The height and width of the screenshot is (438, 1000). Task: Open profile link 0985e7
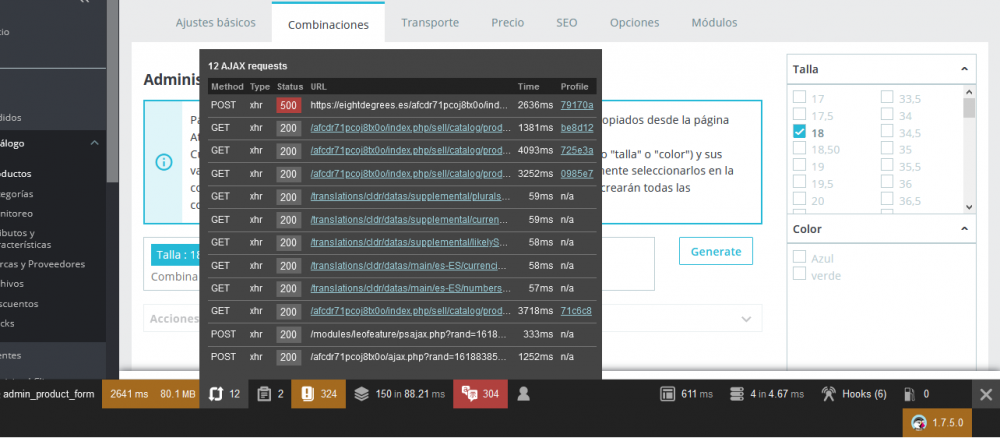pyautogui.click(x=577, y=173)
